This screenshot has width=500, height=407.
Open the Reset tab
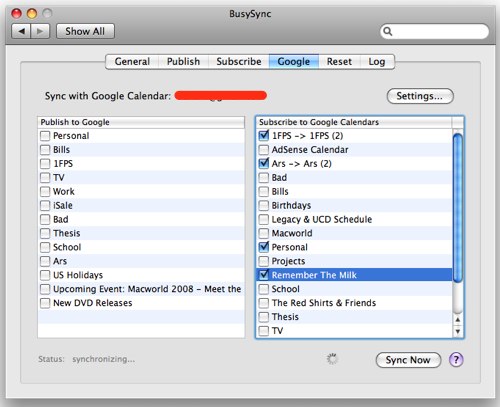click(339, 62)
